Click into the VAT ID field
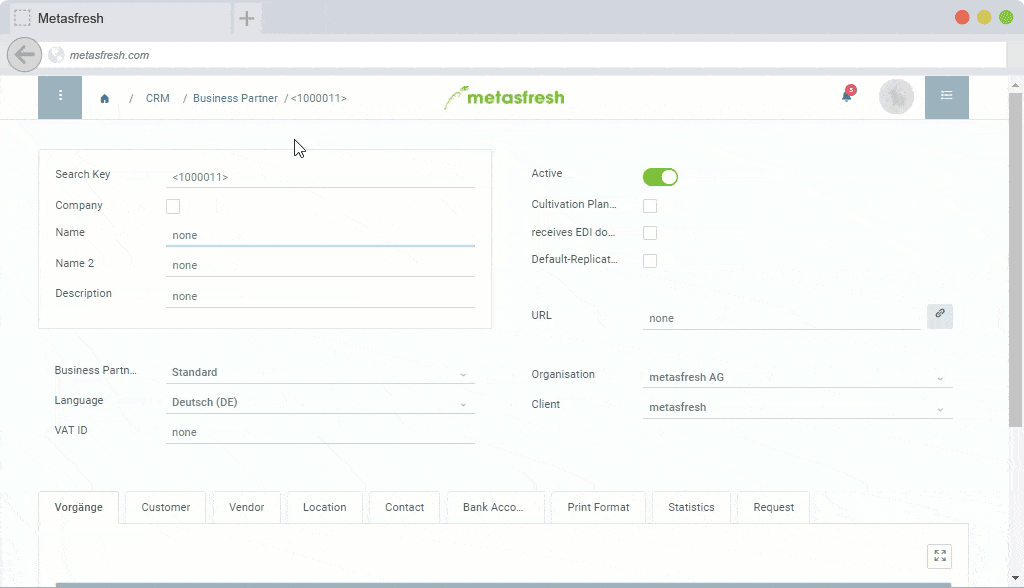1024x588 pixels. tap(320, 433)
